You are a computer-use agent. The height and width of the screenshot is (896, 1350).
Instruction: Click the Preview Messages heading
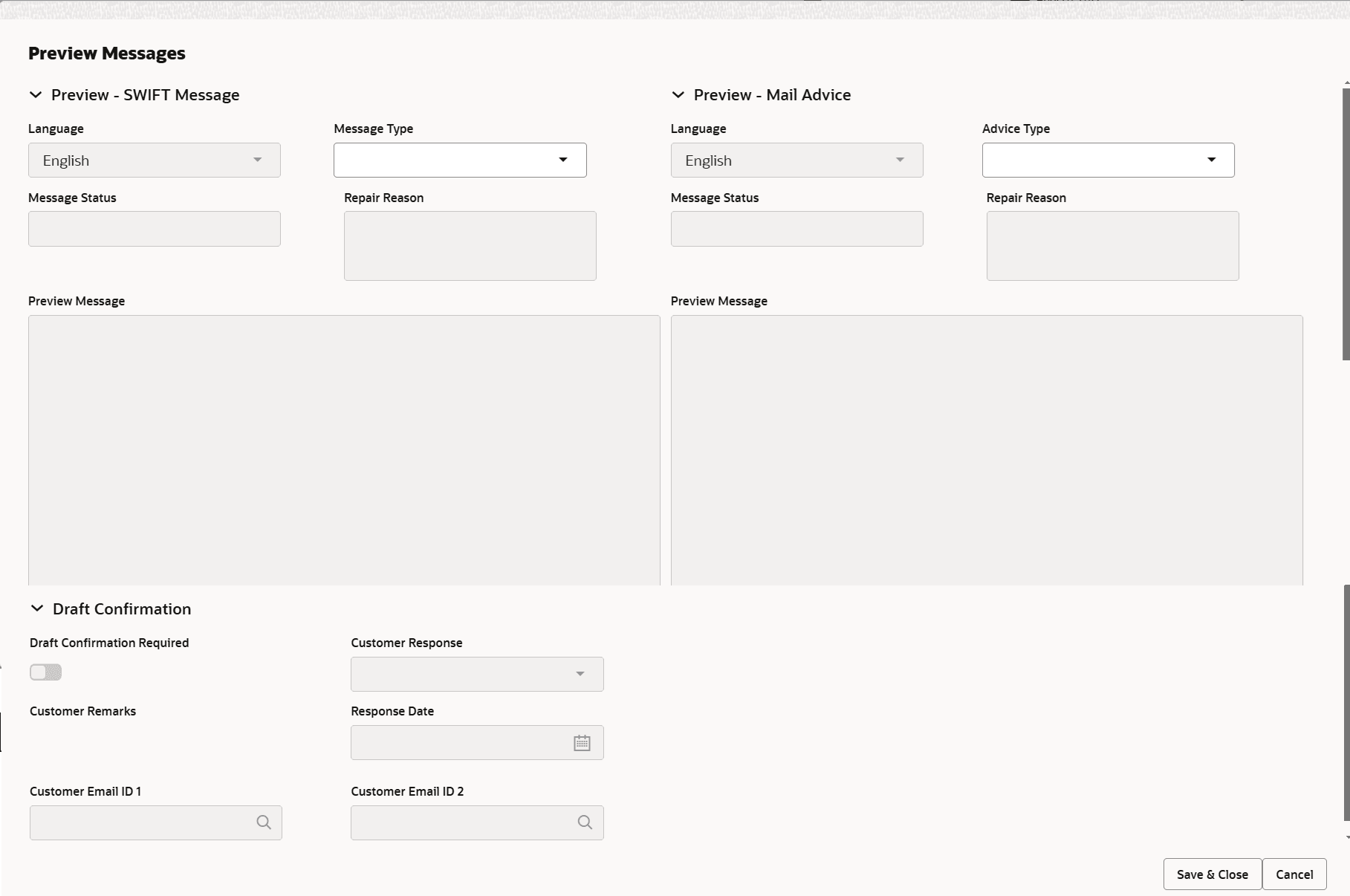click(107, 53)
